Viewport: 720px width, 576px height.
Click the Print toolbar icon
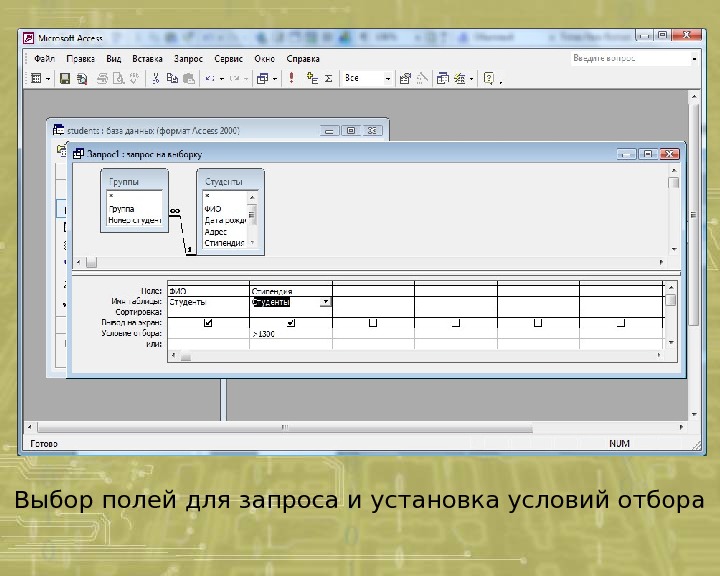tap(102, 79)
